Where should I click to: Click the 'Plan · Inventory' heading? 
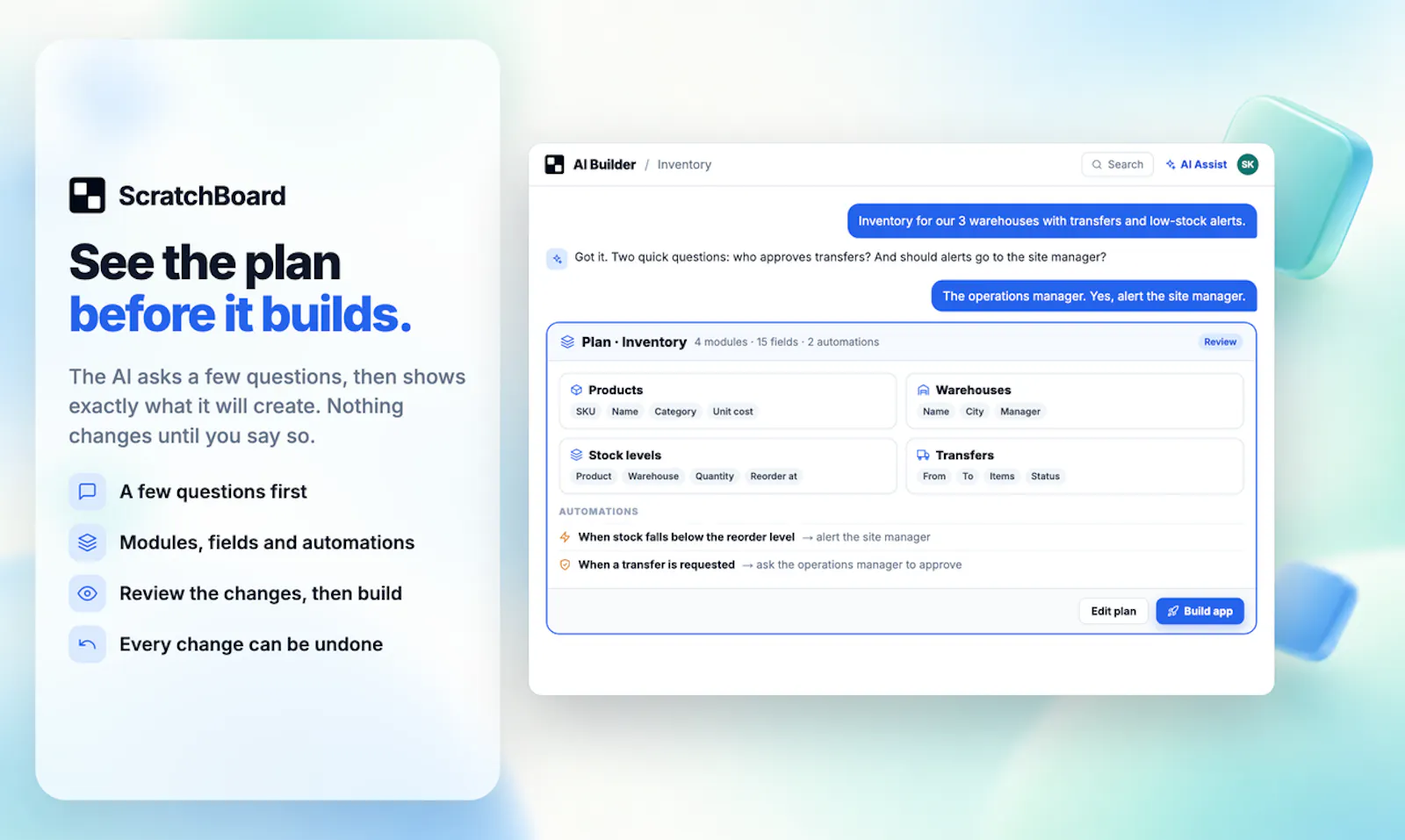pos(634,341)
